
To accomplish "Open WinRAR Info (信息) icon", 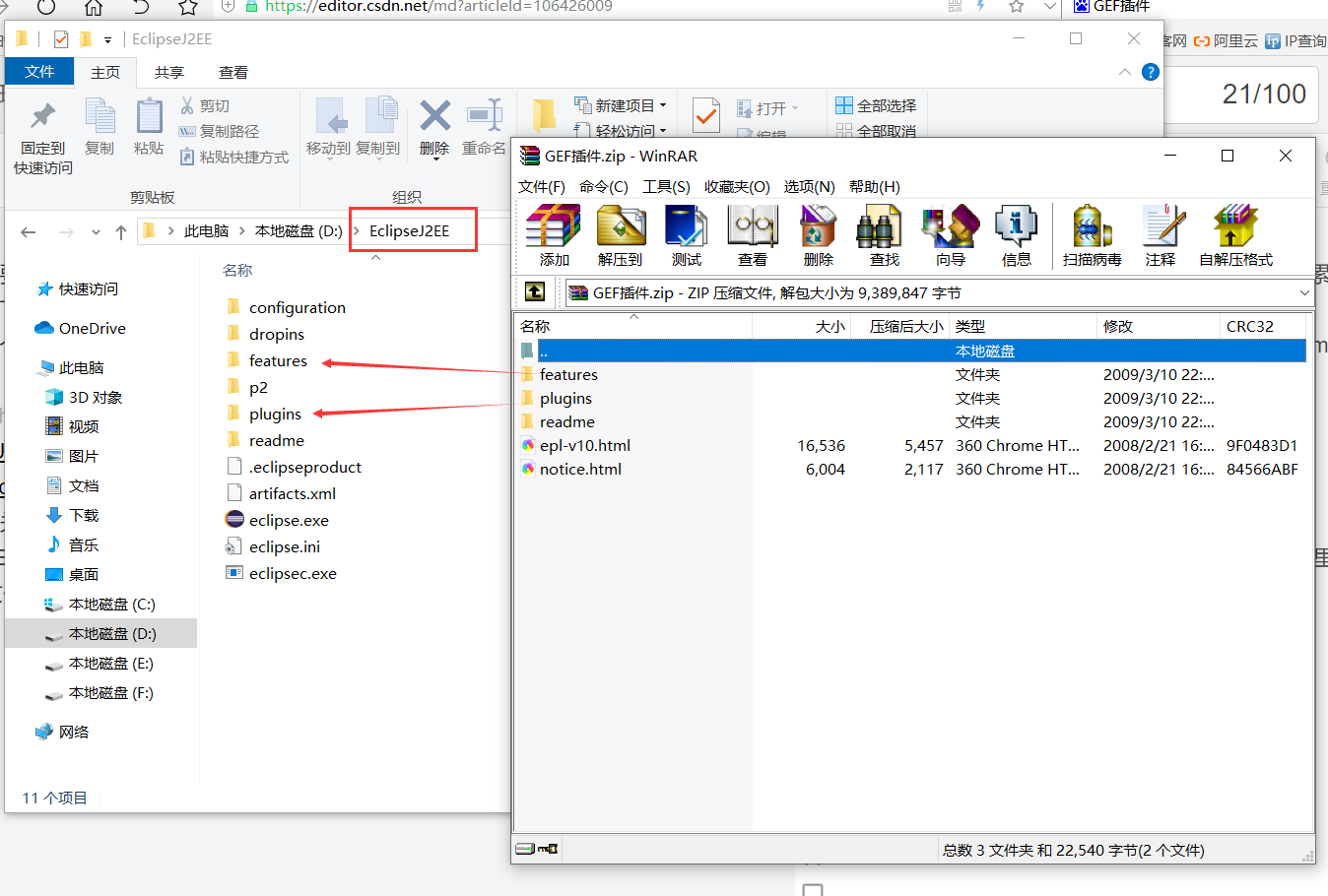I will [x=1017, y=235].
